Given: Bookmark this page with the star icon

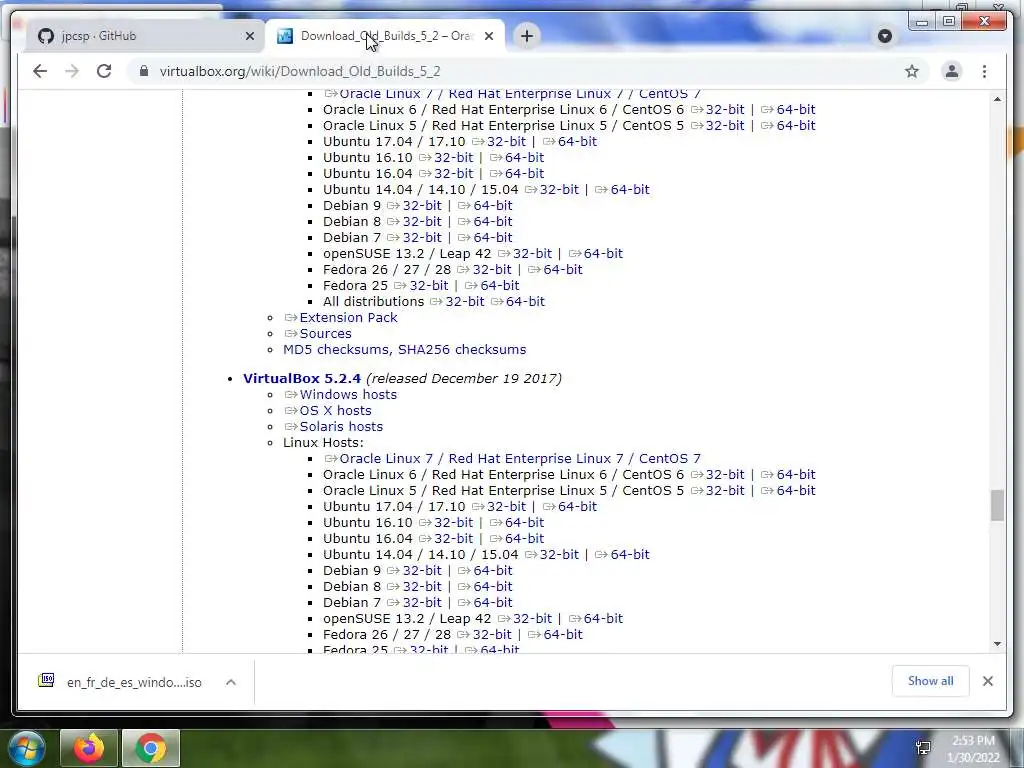Looking at the screenshot, I should tap(912, 71).
